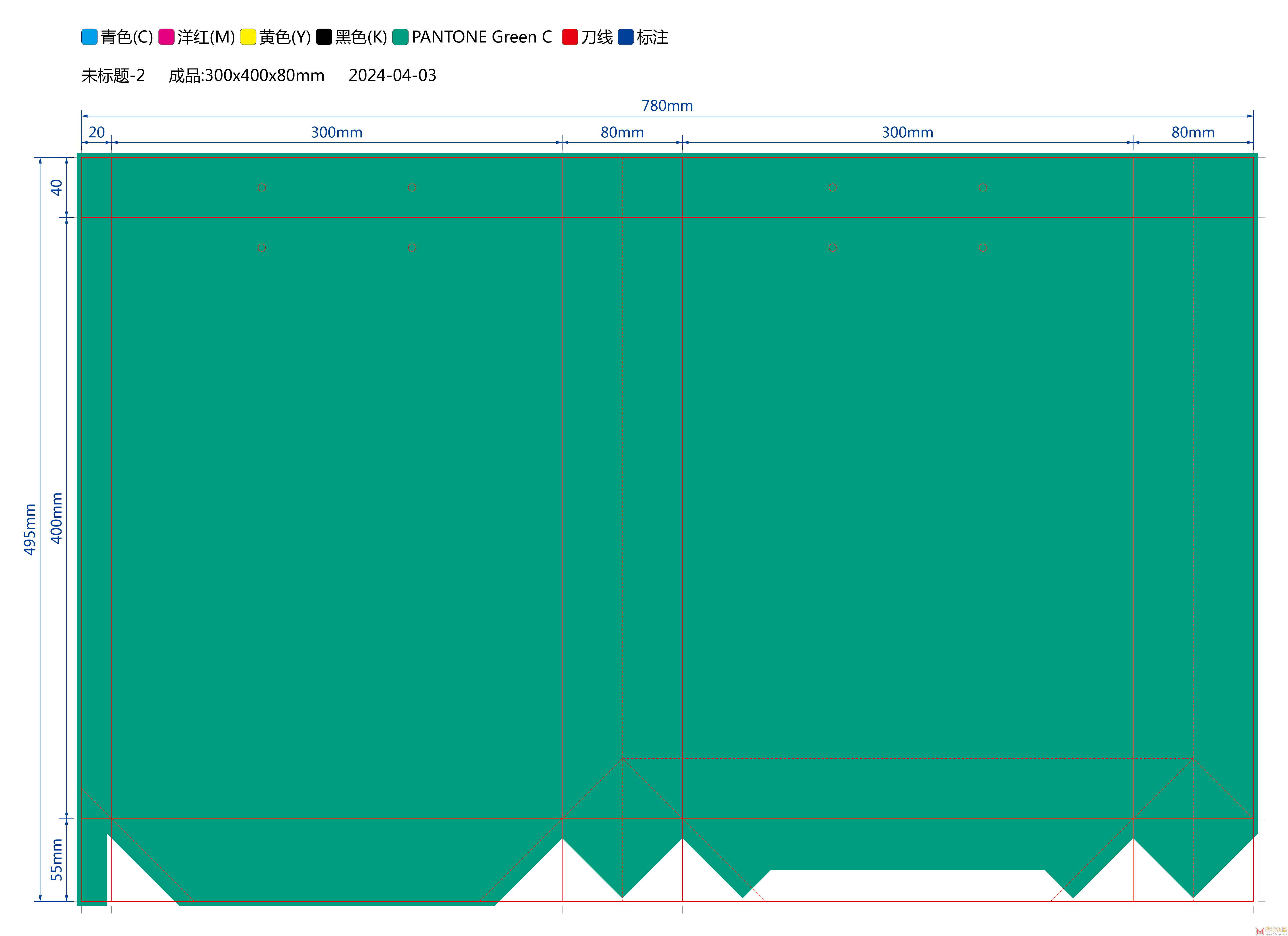
Task: Select the 青色(C) legend label
Action: [127, 37]
